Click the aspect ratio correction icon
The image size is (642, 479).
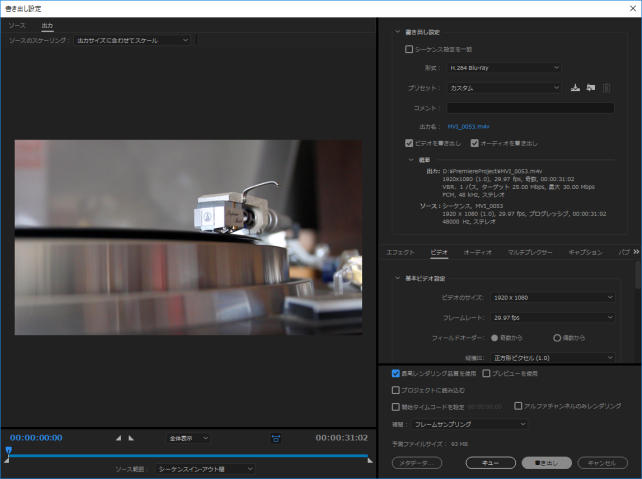[x=276, y=438]
